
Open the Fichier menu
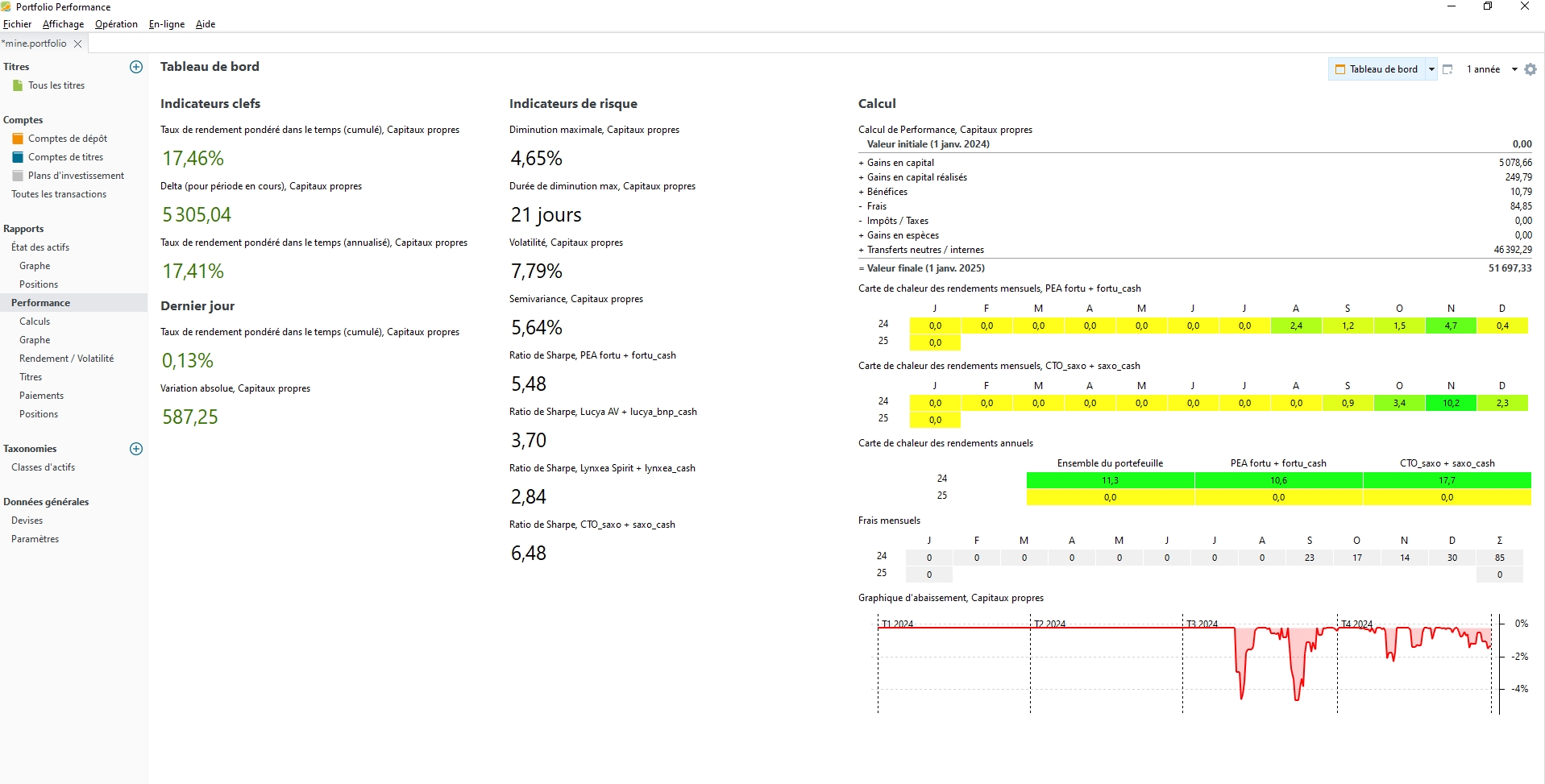coord(18,24)
